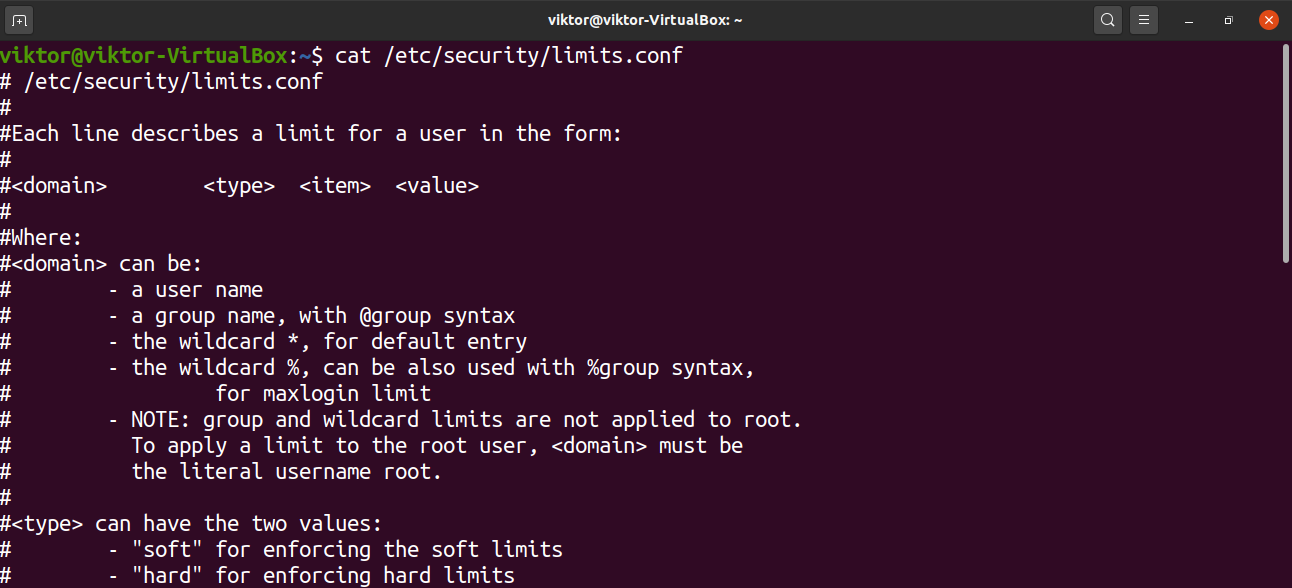Click the cat /etc/security/limits.conf command

tap(509, 56)
